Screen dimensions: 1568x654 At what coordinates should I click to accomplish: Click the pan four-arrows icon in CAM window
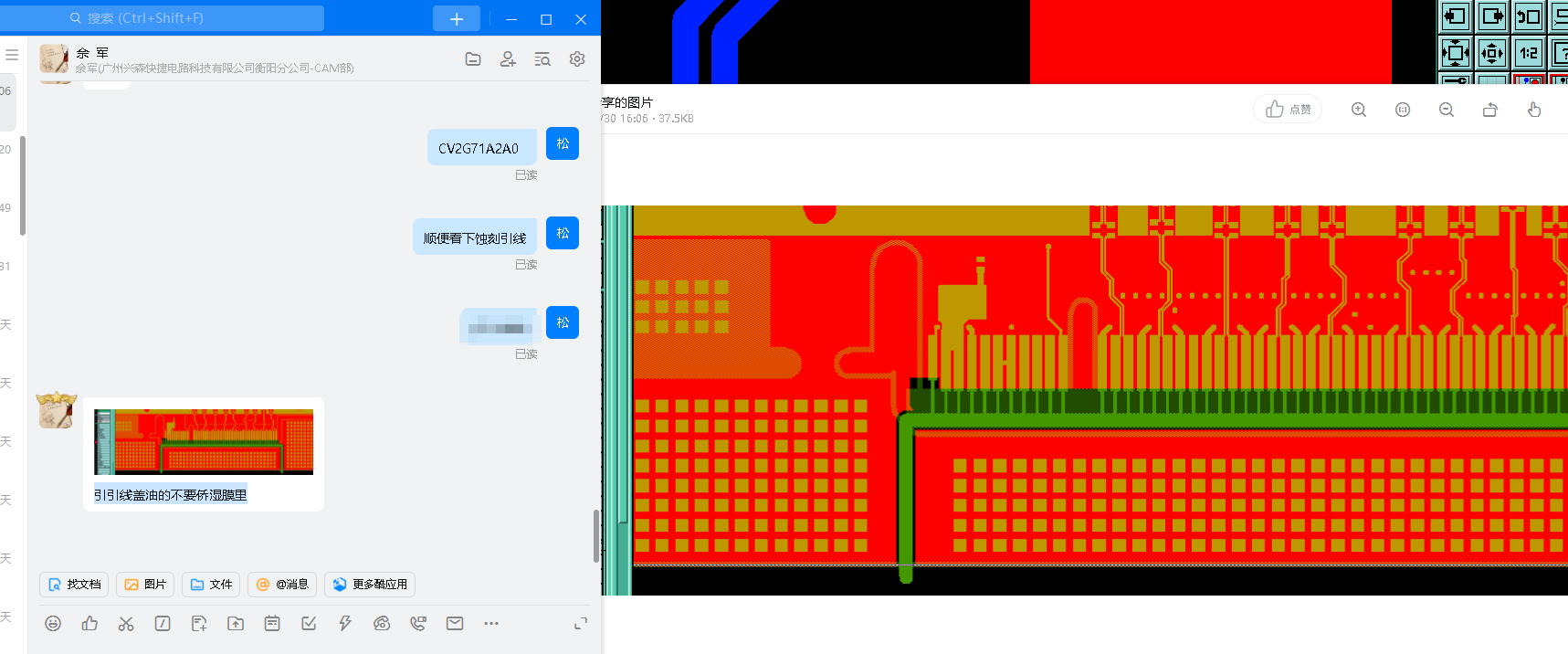[1492, 53]
